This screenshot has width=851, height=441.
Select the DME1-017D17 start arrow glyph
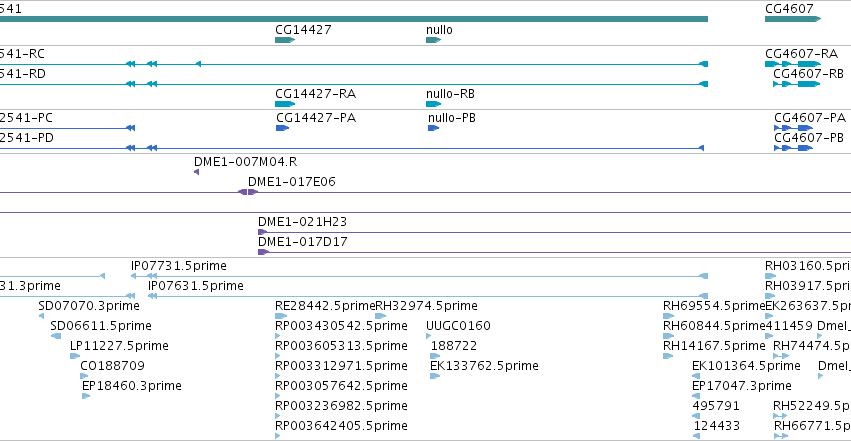(x=263, y=252)
